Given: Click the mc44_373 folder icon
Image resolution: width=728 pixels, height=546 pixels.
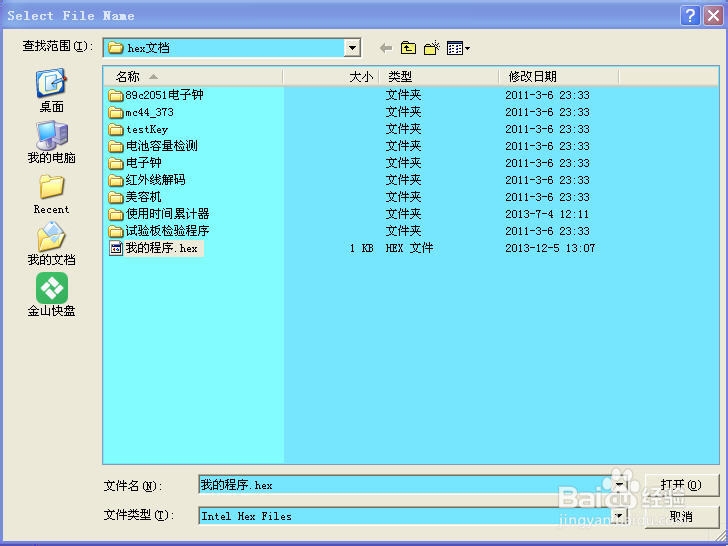Looking at the screenshot, I should point(116,113).
